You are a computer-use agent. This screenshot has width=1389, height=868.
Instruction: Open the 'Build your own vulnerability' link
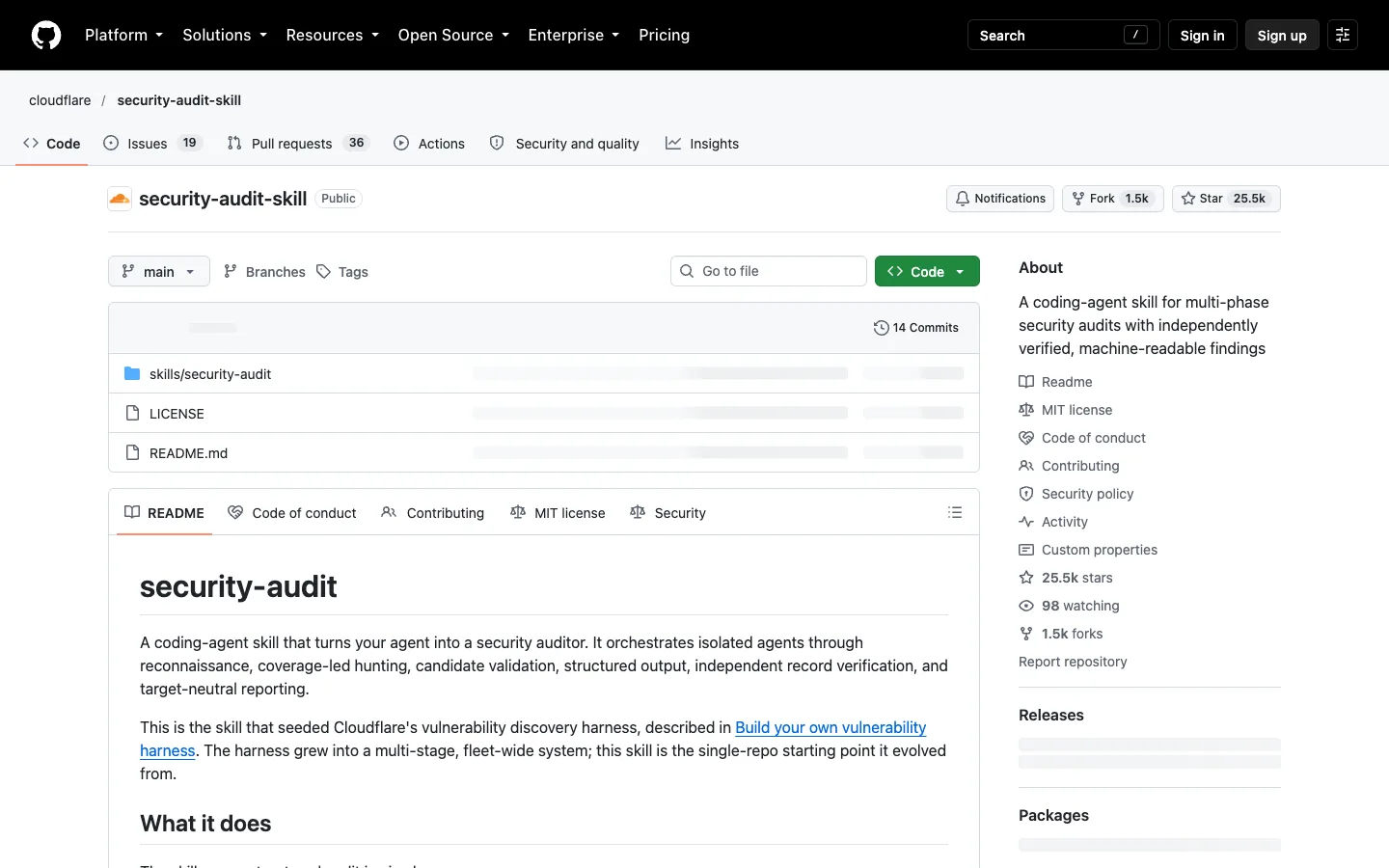click(831, 727)
